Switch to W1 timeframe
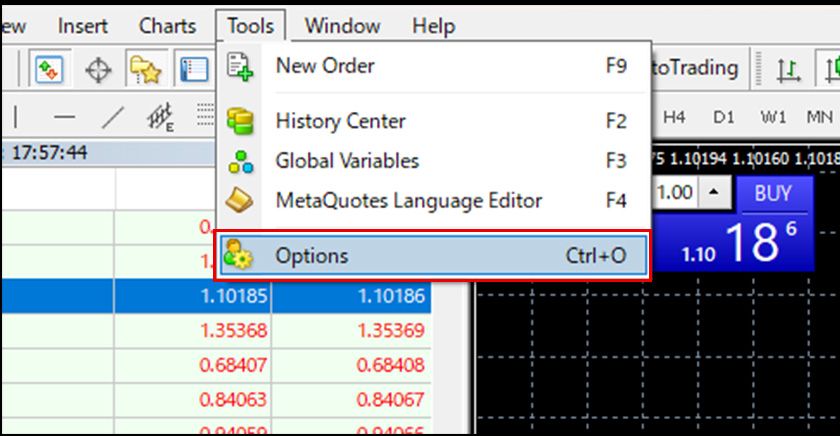Viewport: 840px width, 436px height. 773,117
